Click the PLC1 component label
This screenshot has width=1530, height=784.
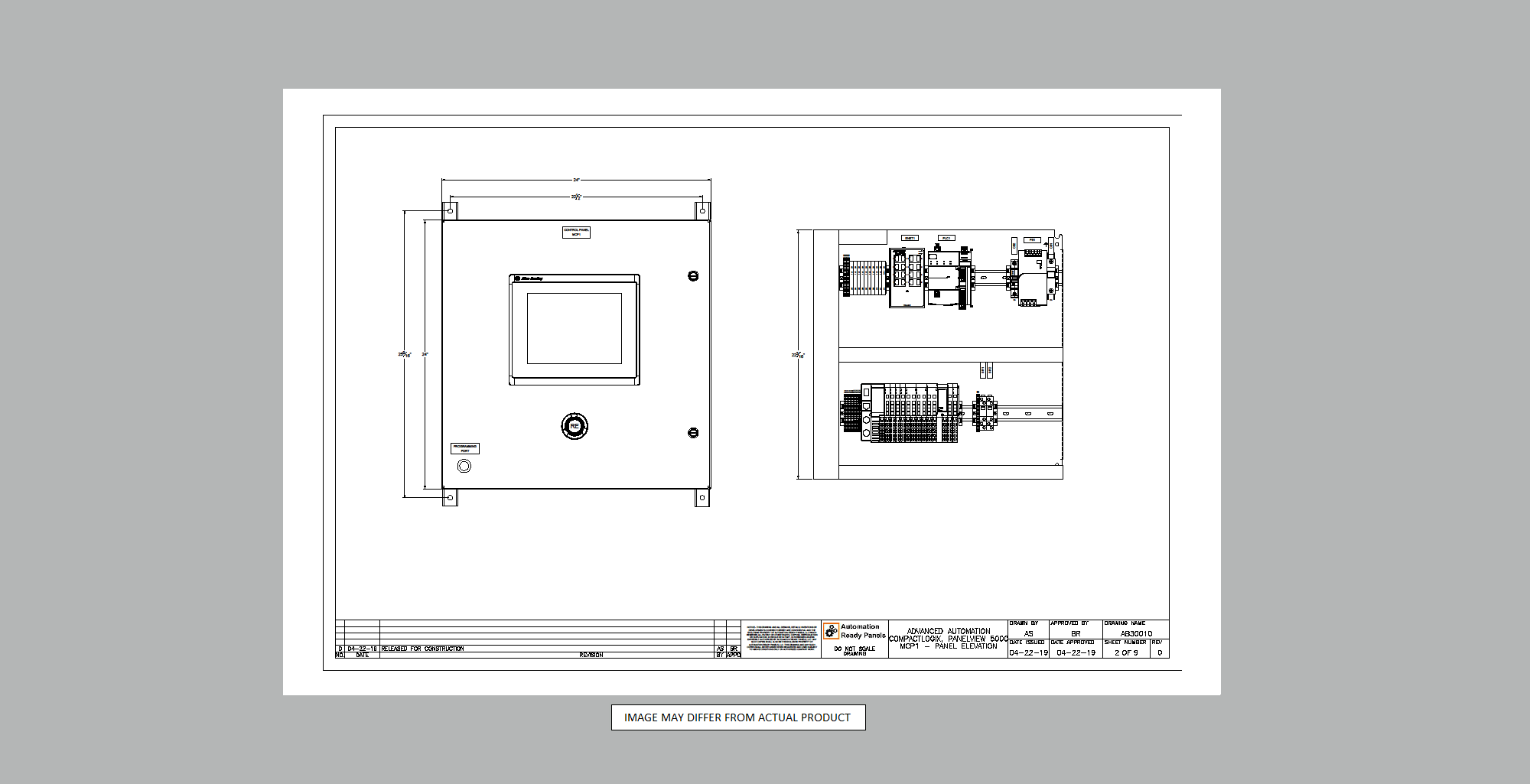point(946,238)
